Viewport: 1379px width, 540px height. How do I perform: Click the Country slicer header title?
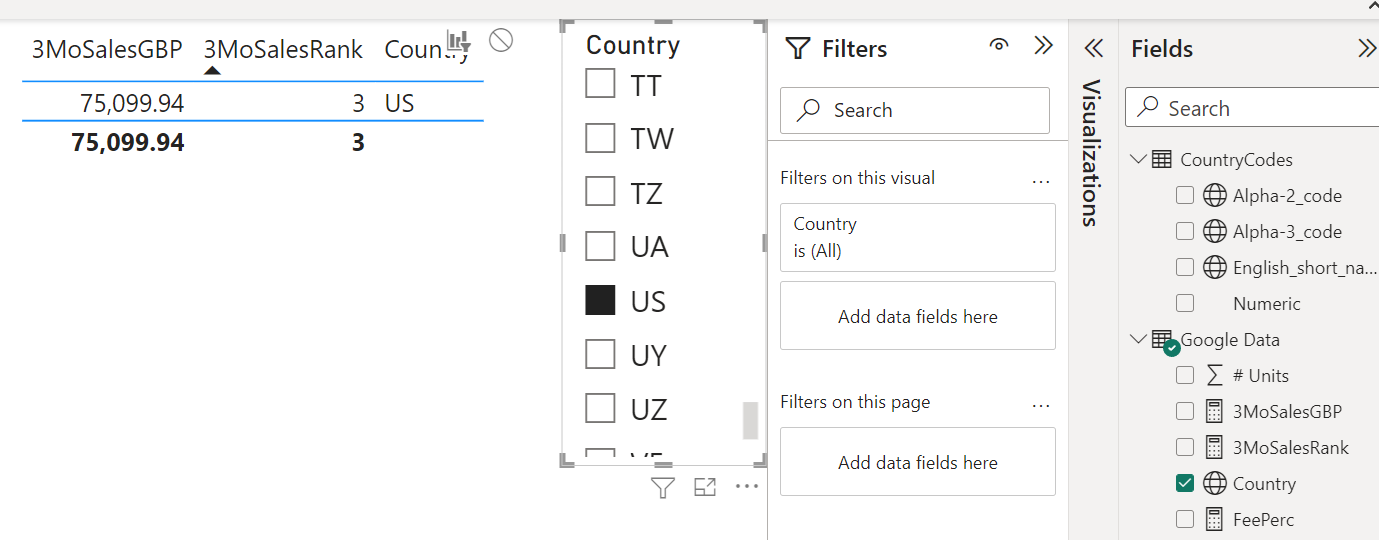[x=633, y=45]
